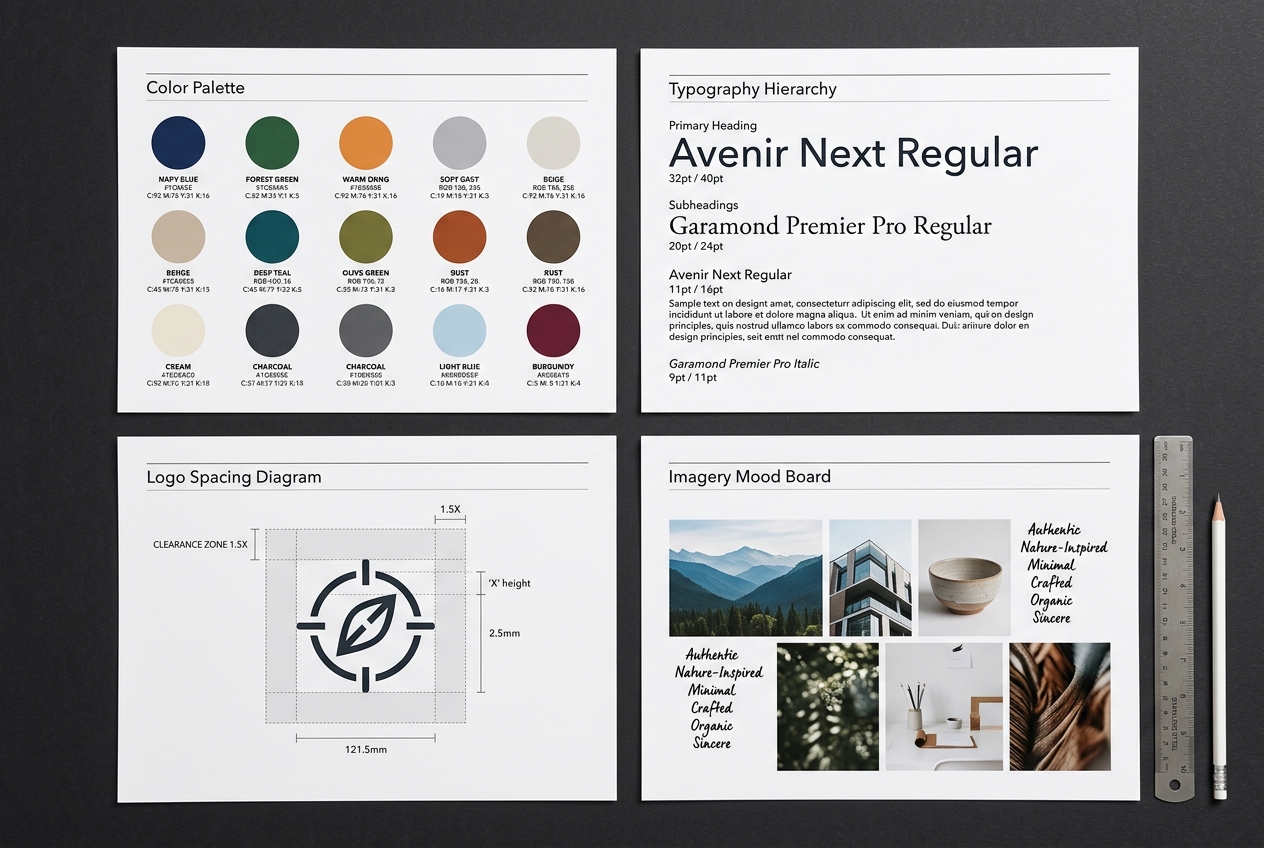This screenshot has height=848, width=1264.
Task: Pick the Deep Teal swatch
Action: [x=272, y=239]
